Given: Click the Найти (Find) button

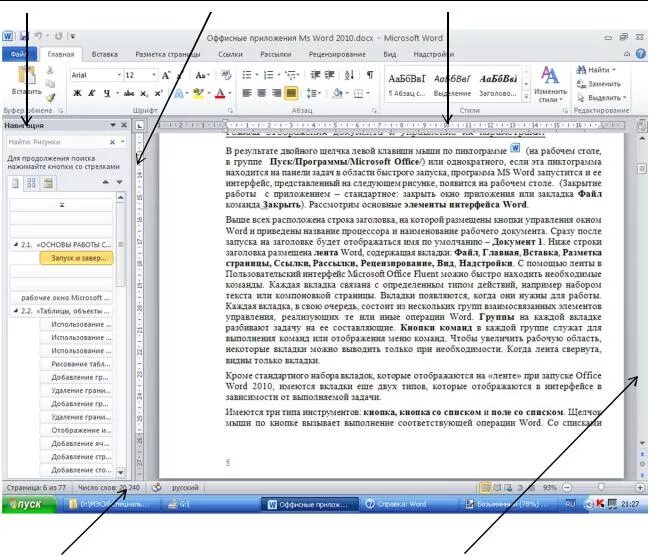Looking at the screenshot, I should (x=596, y=70).
